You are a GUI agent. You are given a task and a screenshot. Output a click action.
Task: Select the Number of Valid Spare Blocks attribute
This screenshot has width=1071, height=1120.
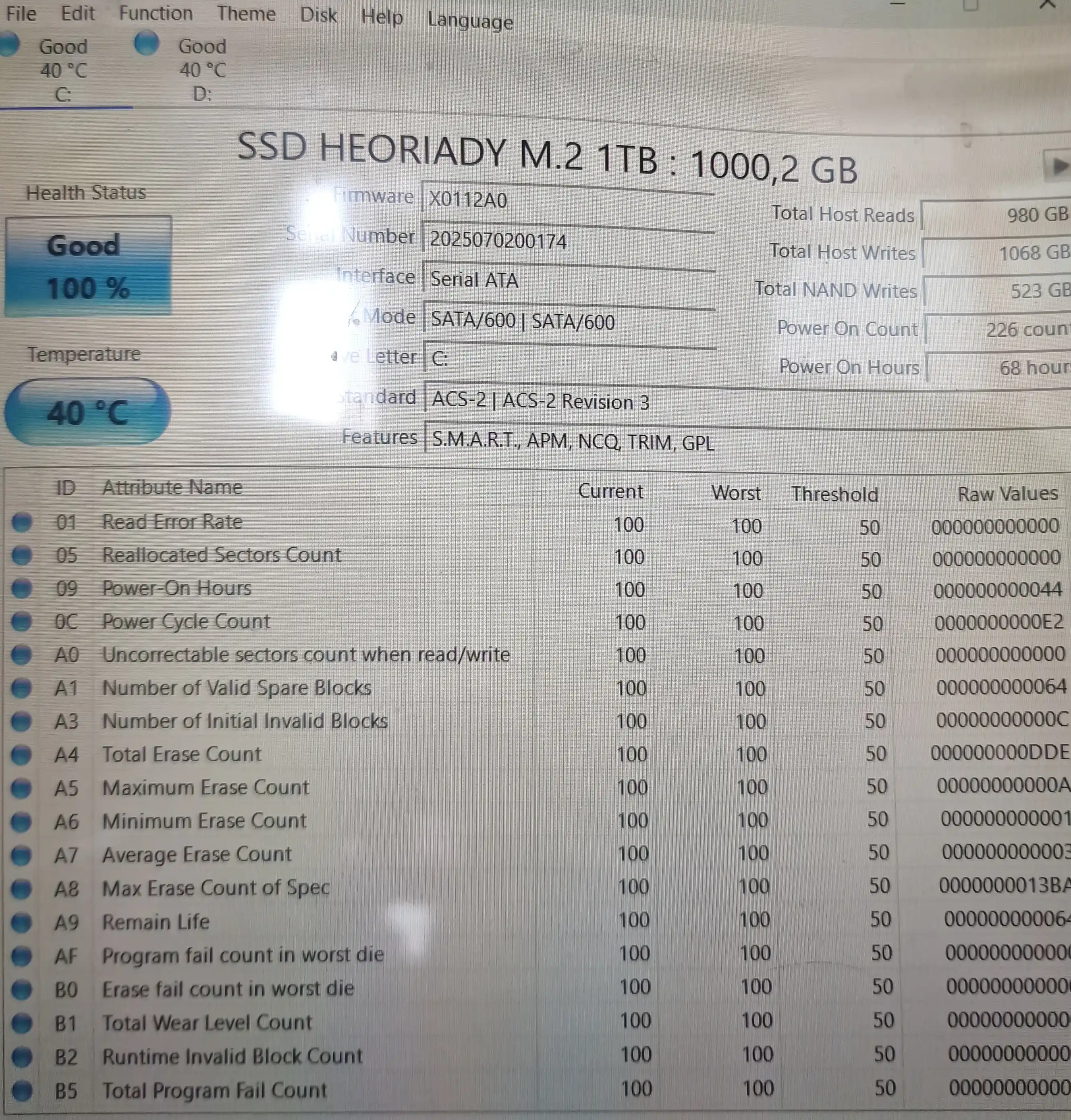237,688
